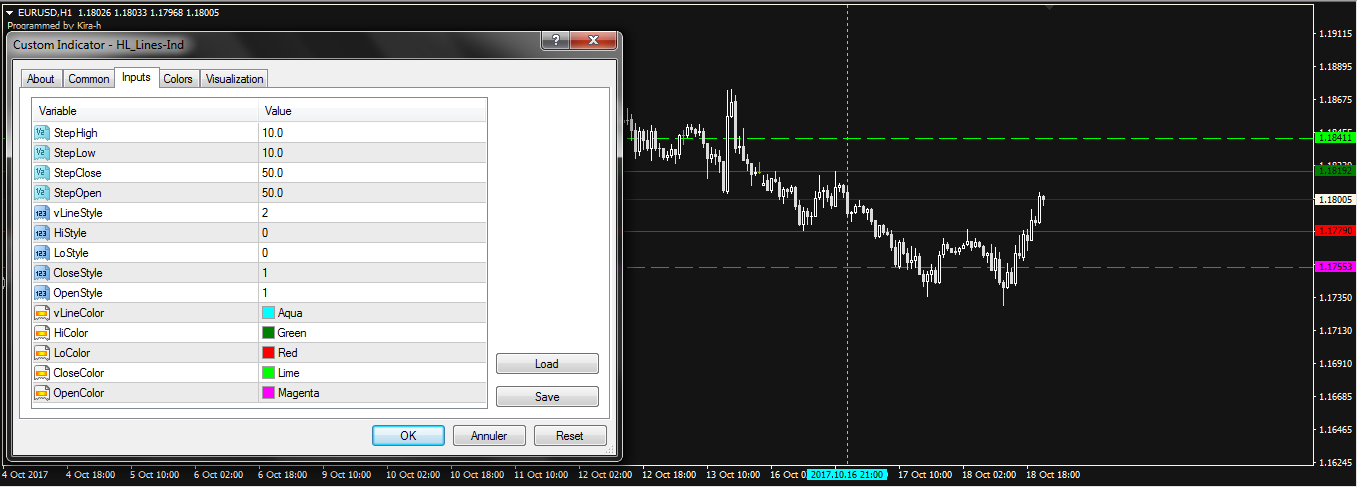This screenshot has height=488, width=1360.
Task: Click the Reset button
Action: coord(570,436)
